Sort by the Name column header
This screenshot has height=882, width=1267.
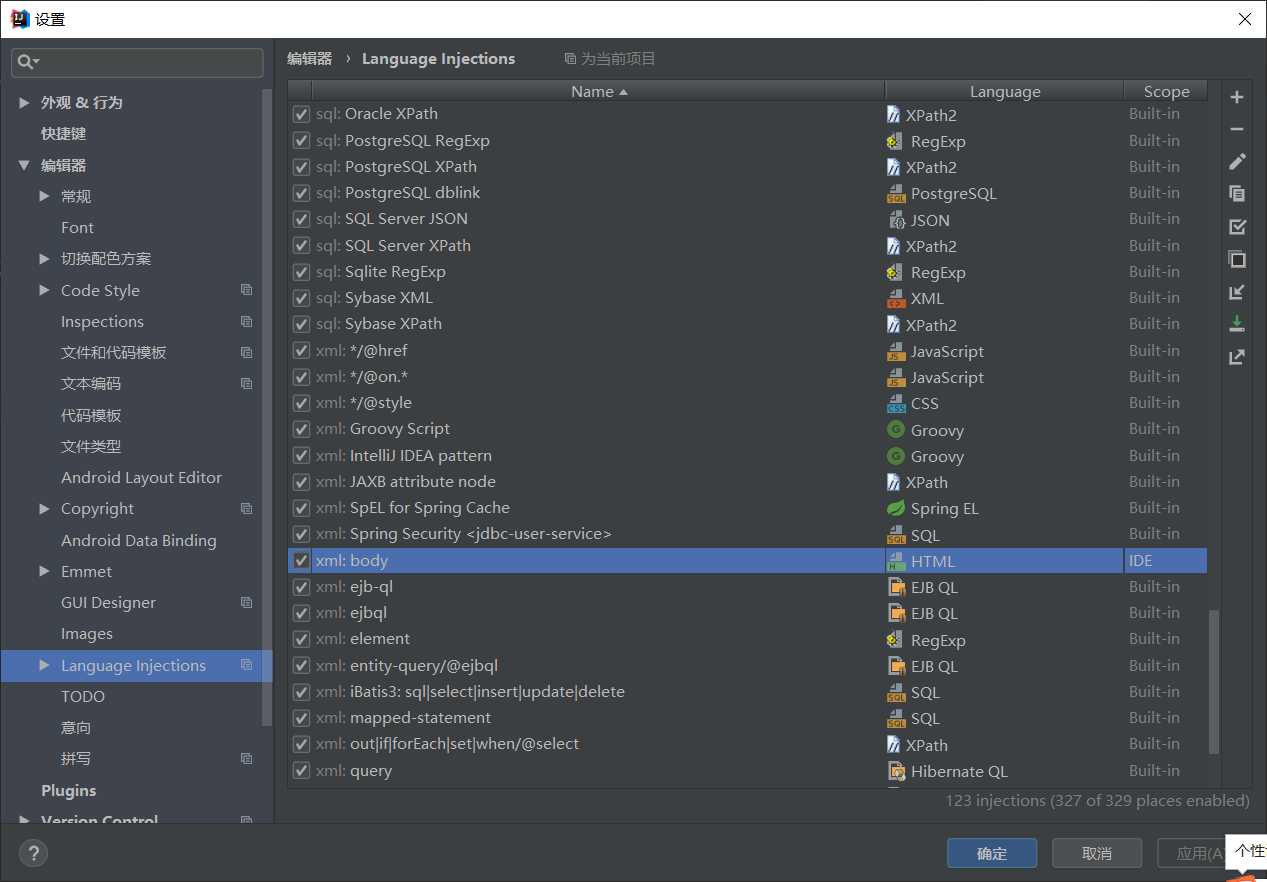599,91
